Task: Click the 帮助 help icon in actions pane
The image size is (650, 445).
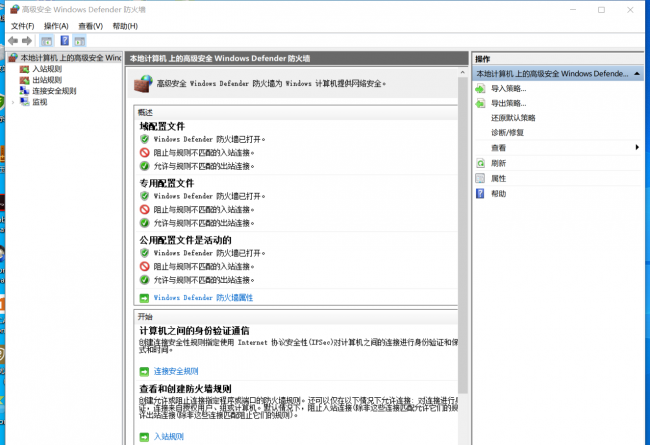Action: [x=480, y=194]
